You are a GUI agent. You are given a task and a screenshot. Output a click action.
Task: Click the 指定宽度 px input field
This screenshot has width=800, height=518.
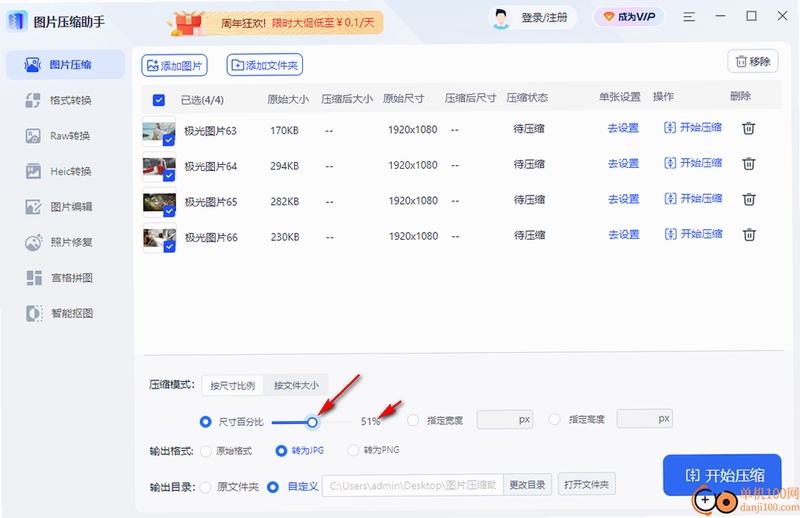click(505, 420)
